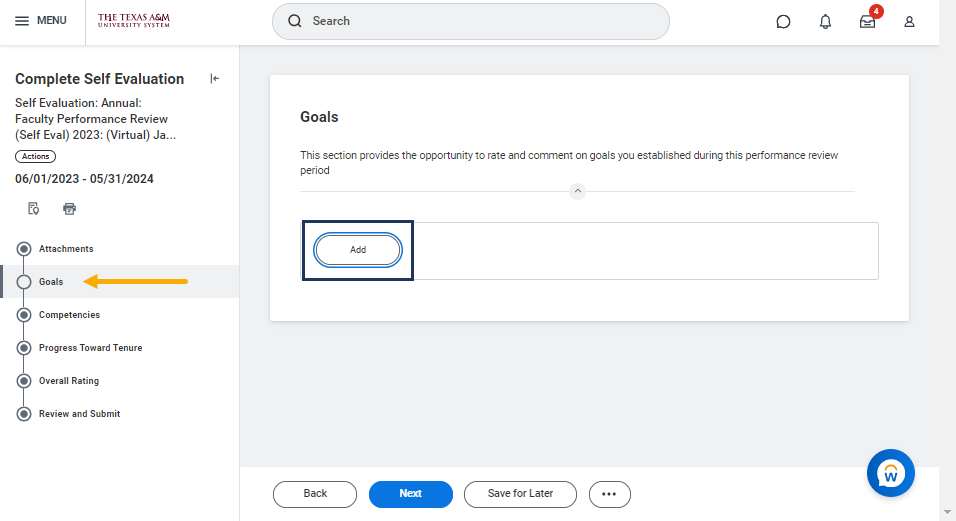Collapse the side panel arrow icon

pyautogui.click(x=214, y=79)
